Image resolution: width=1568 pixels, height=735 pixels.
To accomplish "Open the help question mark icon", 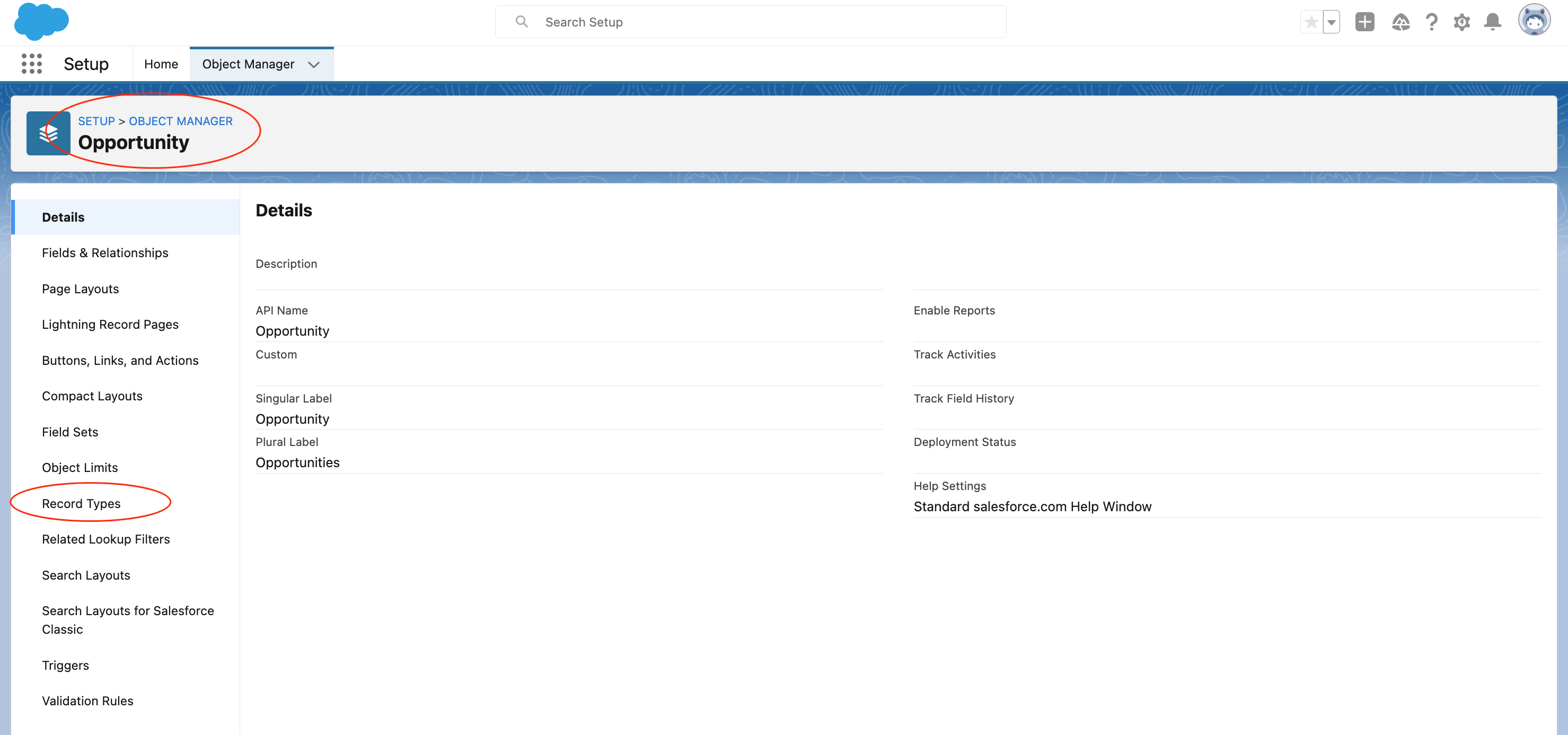I will pyautogui.click(x=1431, y=22).
